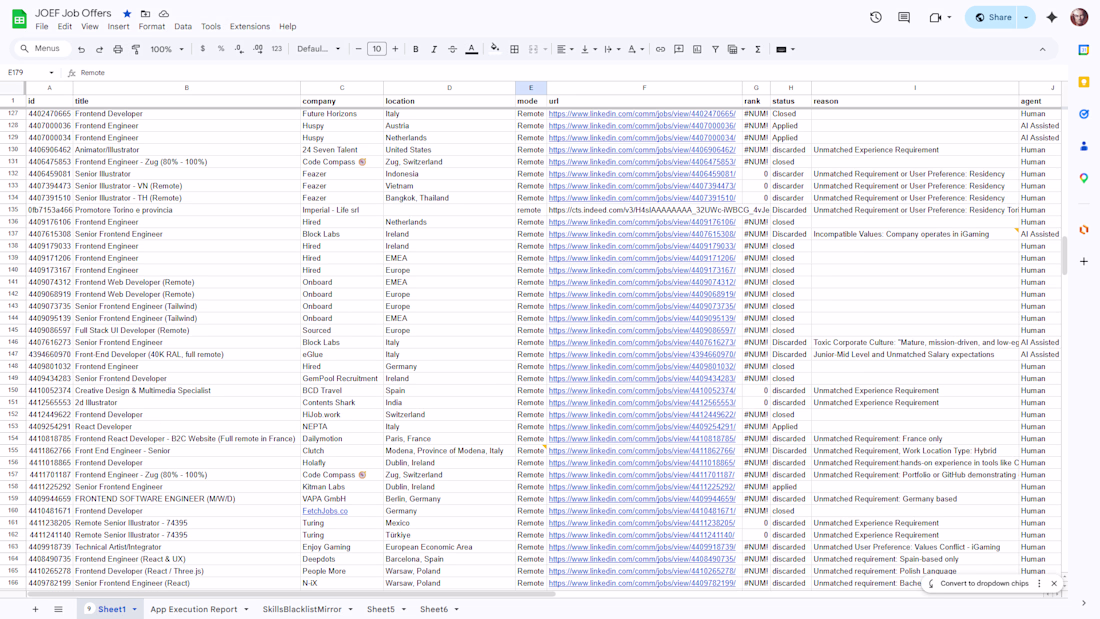
Task: Insert link using toolbar icon
Action: [x=660, y=49]
